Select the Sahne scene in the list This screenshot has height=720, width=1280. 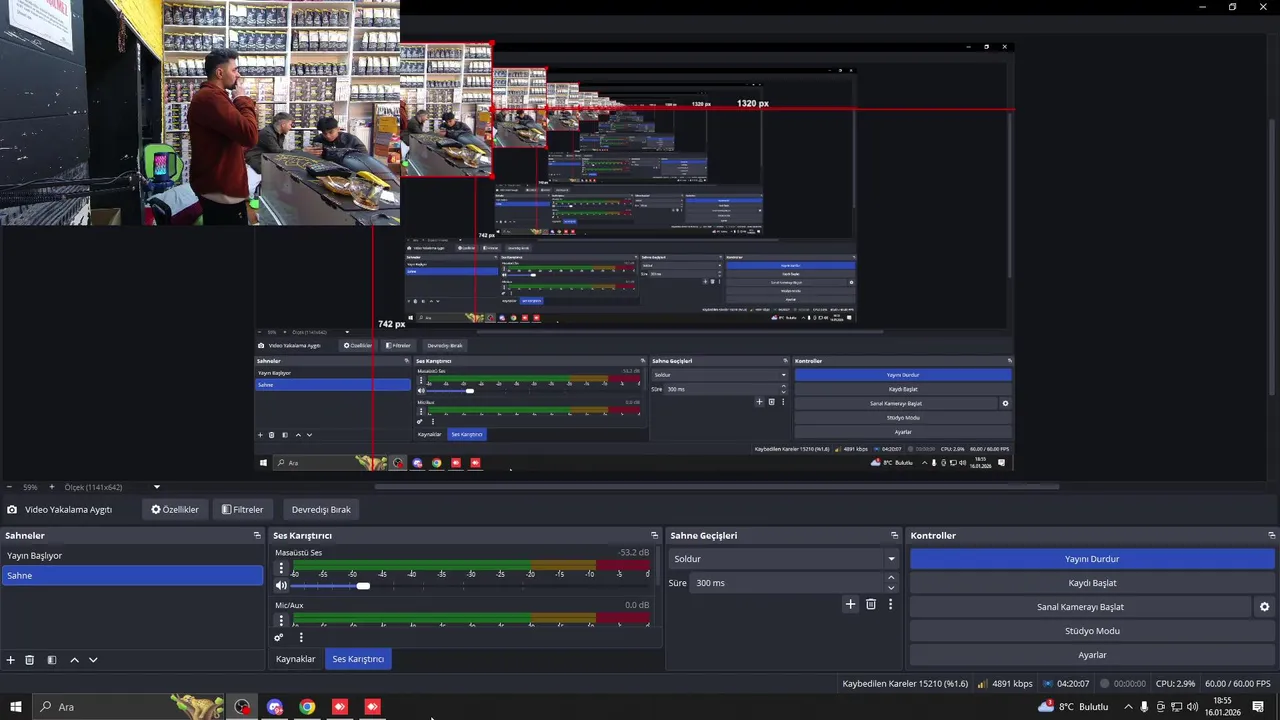pos(132,576)
